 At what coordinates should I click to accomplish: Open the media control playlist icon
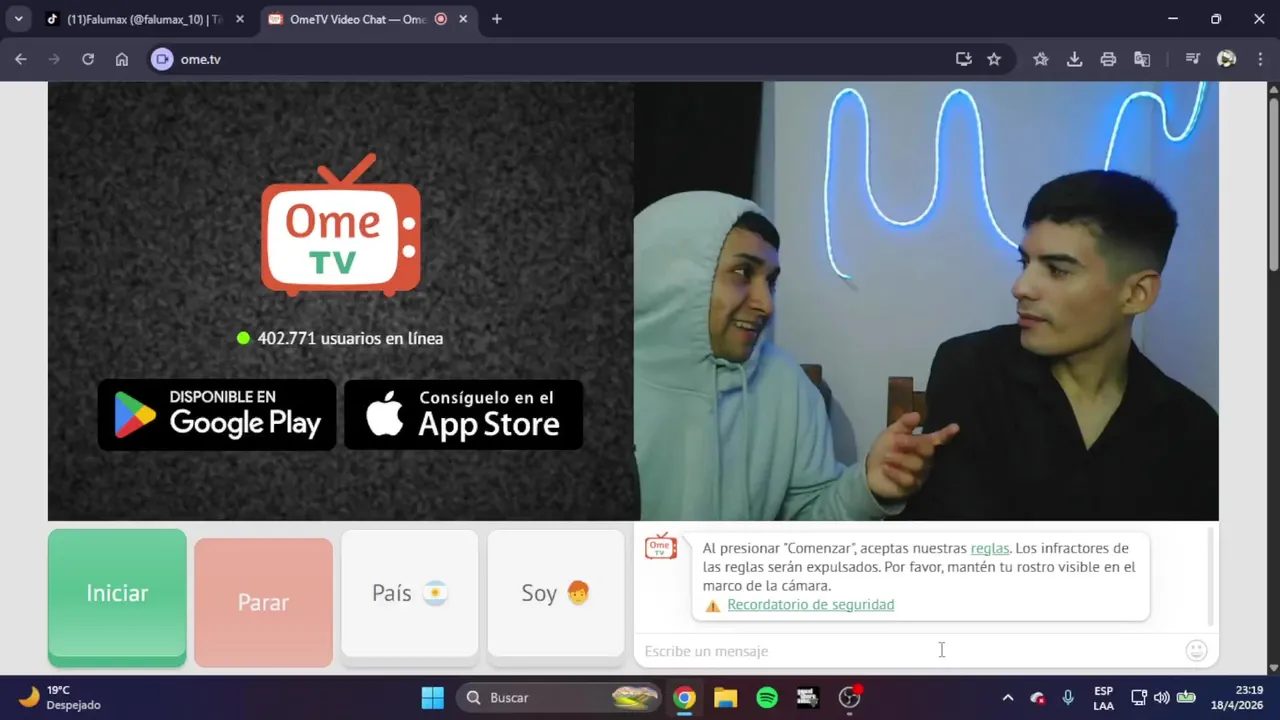coord(1192,59)
